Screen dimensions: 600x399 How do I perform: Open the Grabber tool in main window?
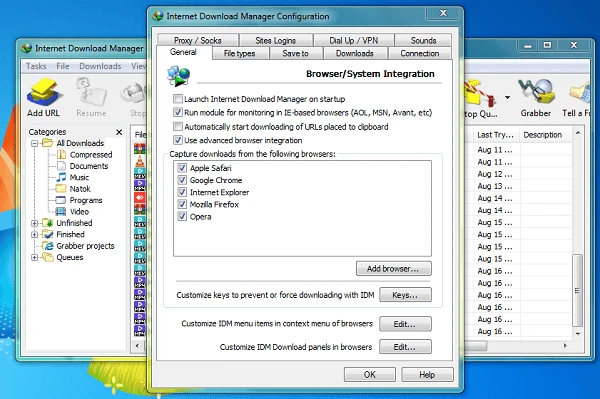[536, 97]
